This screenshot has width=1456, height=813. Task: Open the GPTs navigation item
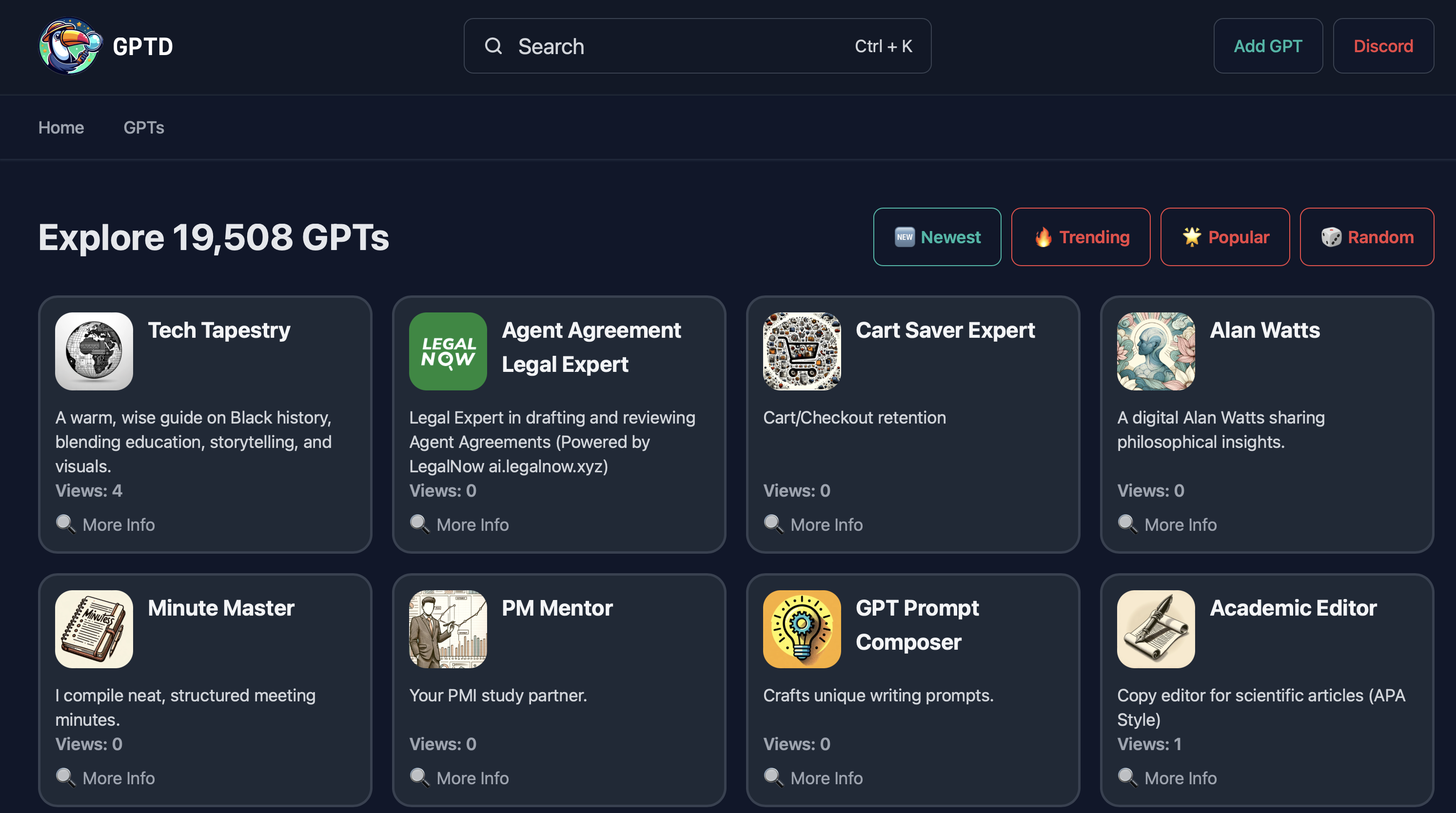click(x=143, y=128)
